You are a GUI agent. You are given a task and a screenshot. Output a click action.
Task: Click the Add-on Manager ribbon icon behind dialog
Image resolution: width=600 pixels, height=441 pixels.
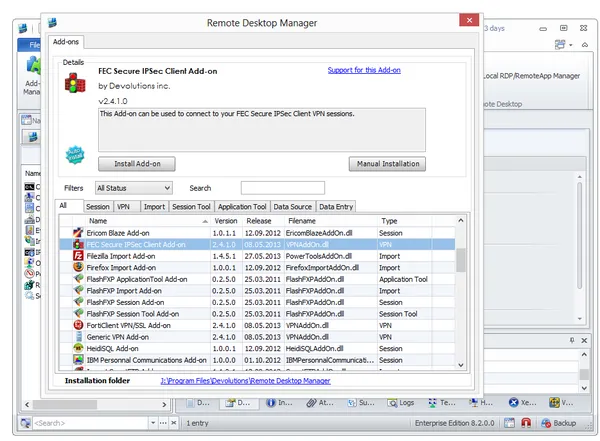coord(33,65)
